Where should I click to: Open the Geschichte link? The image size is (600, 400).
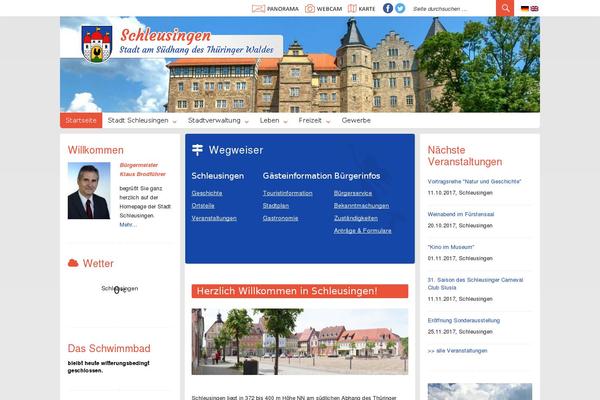(207, 193)
